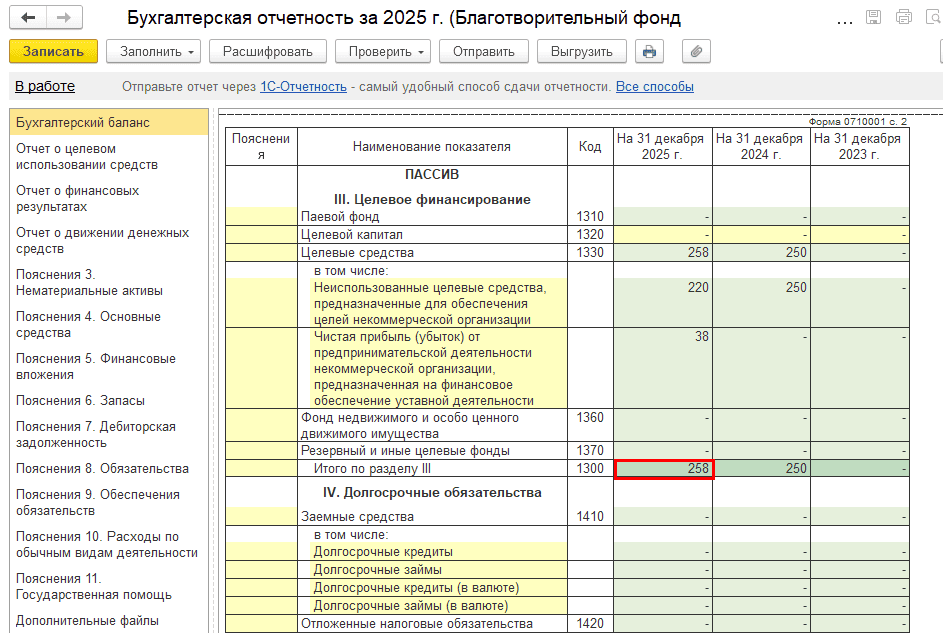Switch to Отчет о движении денежных средств

[x=102, y=241]
